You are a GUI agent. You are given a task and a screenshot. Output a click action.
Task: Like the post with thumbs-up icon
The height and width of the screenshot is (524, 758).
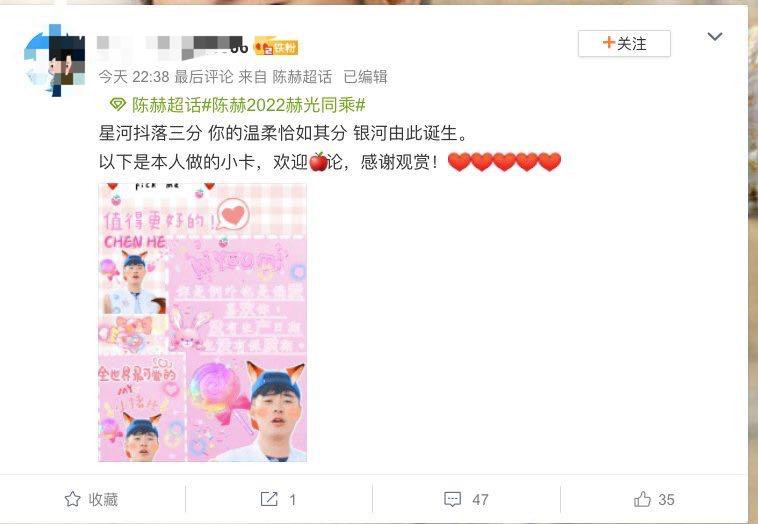tap(642, 499)
